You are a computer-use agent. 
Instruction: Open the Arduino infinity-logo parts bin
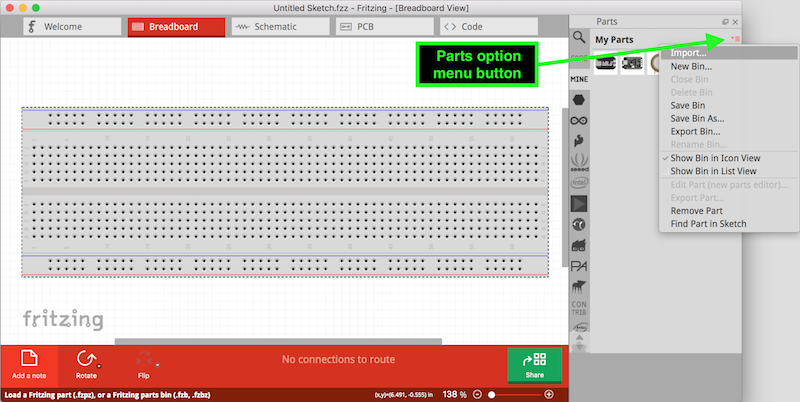click(x=579, y=121)
